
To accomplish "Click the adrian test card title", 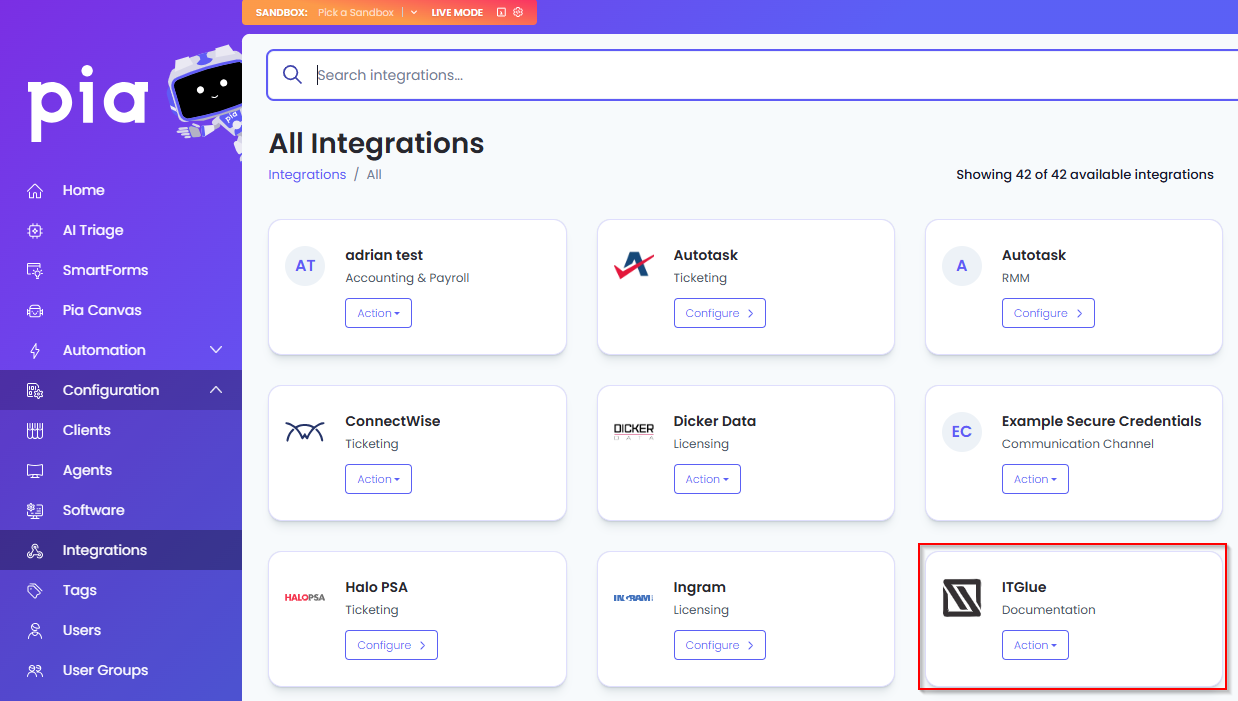I will tap(384, 255).
